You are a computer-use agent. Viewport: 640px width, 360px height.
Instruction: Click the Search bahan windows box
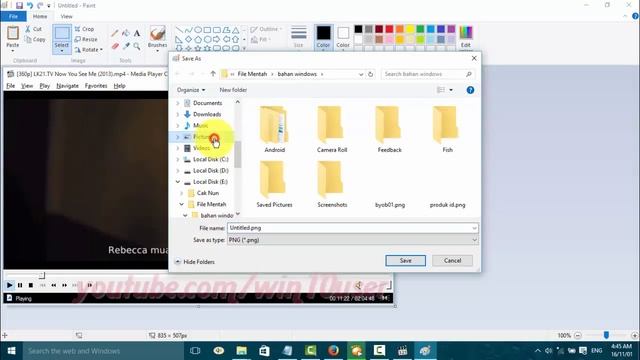428,74
